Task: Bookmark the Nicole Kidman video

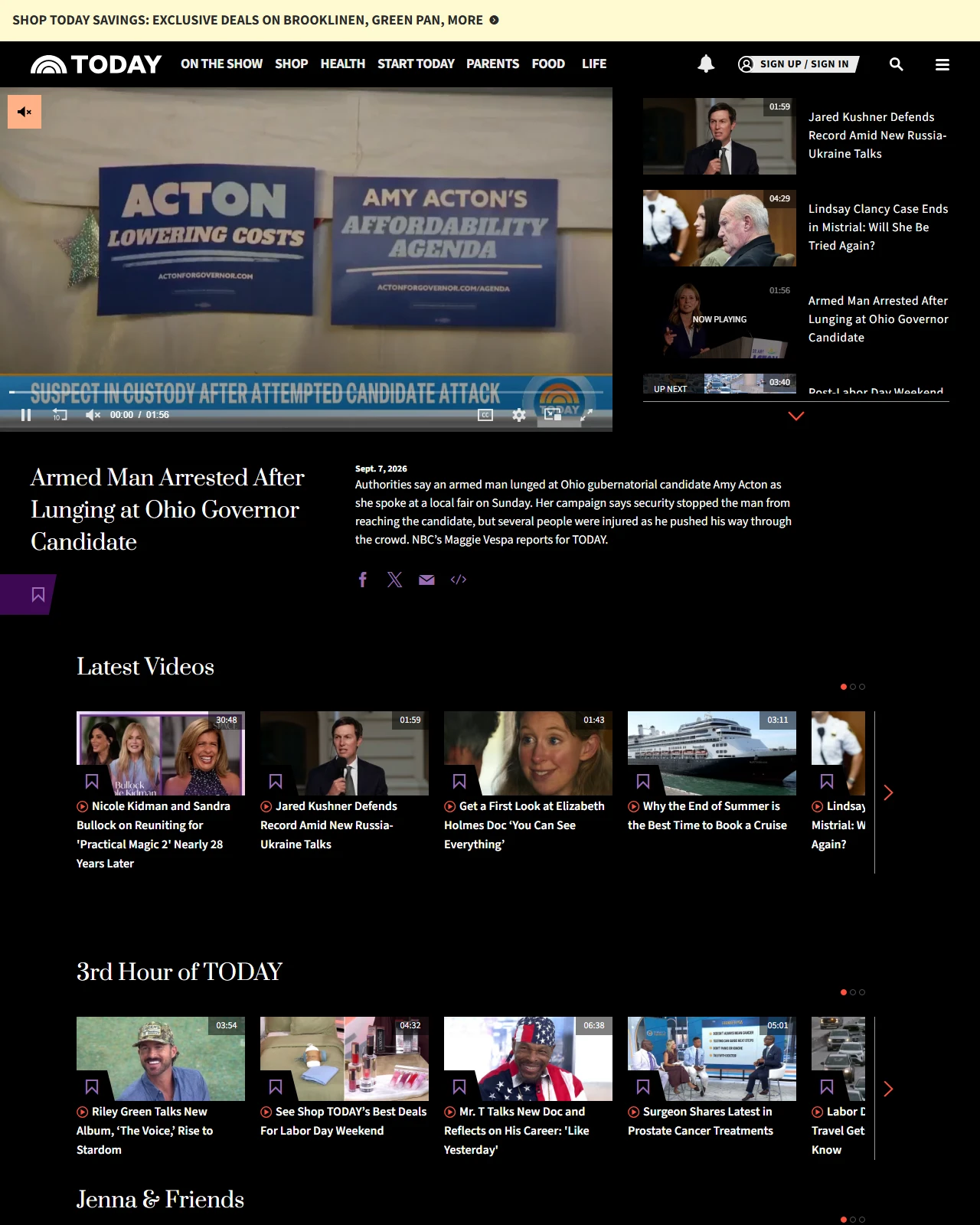Action: (92, 782)
